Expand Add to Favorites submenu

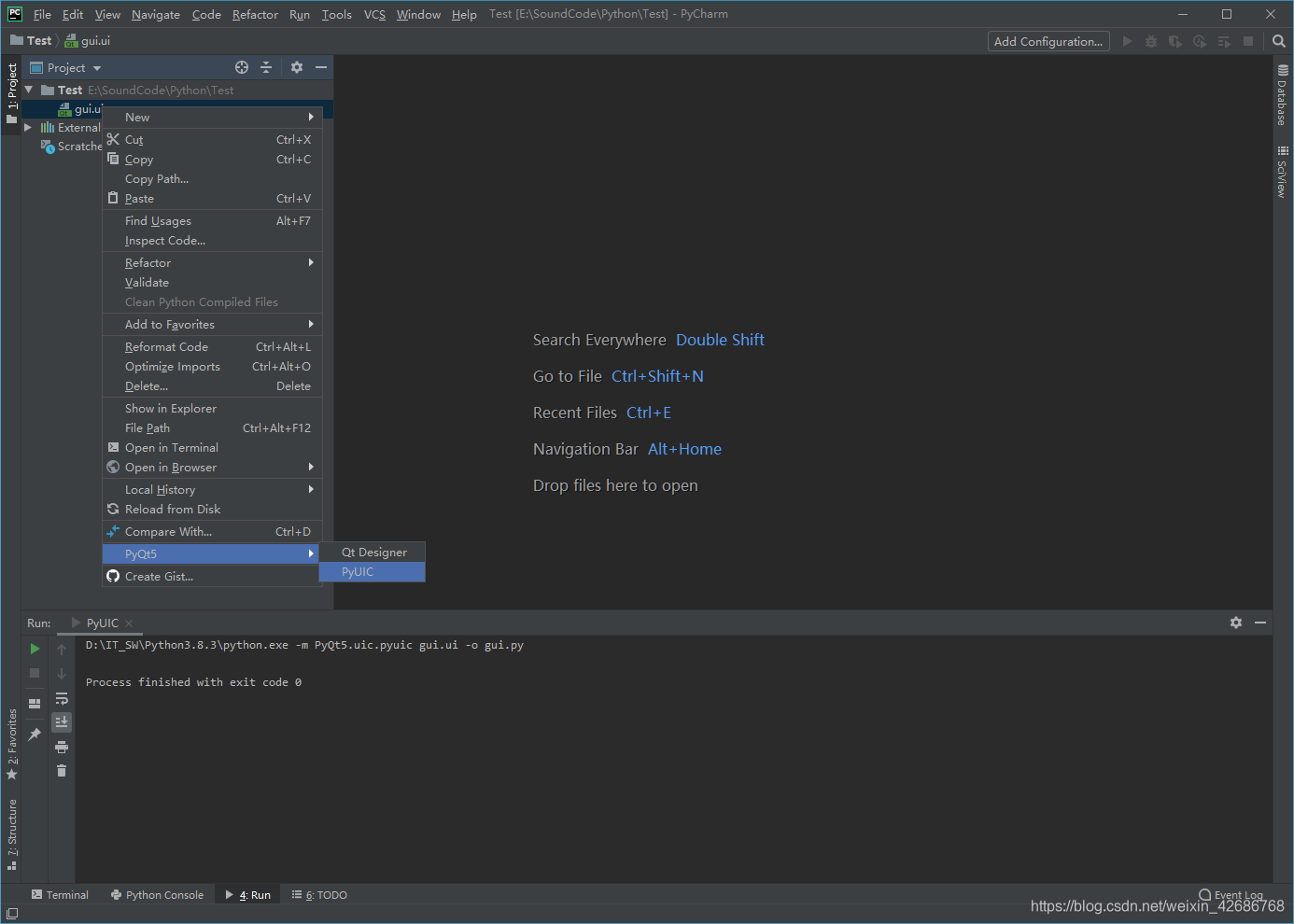[x=212, y=324]
